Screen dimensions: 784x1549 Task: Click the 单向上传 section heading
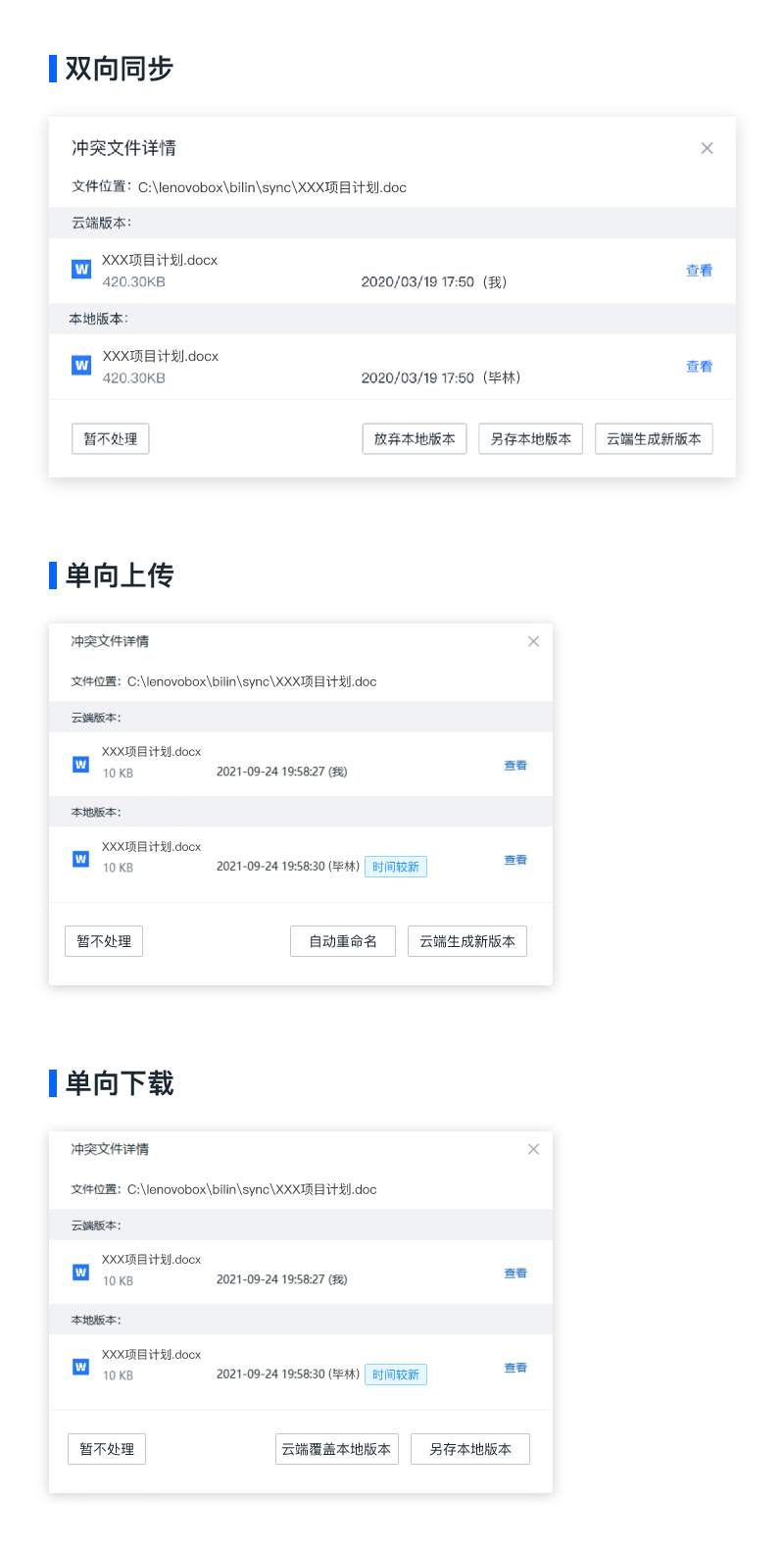coord(119,575)
